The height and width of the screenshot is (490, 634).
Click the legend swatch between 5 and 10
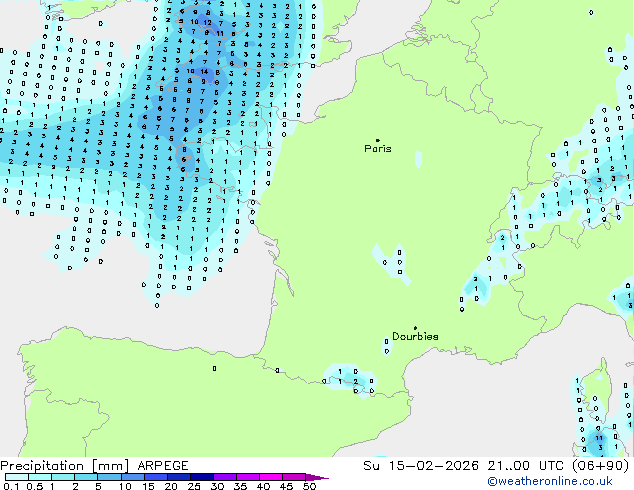(109, 477)
